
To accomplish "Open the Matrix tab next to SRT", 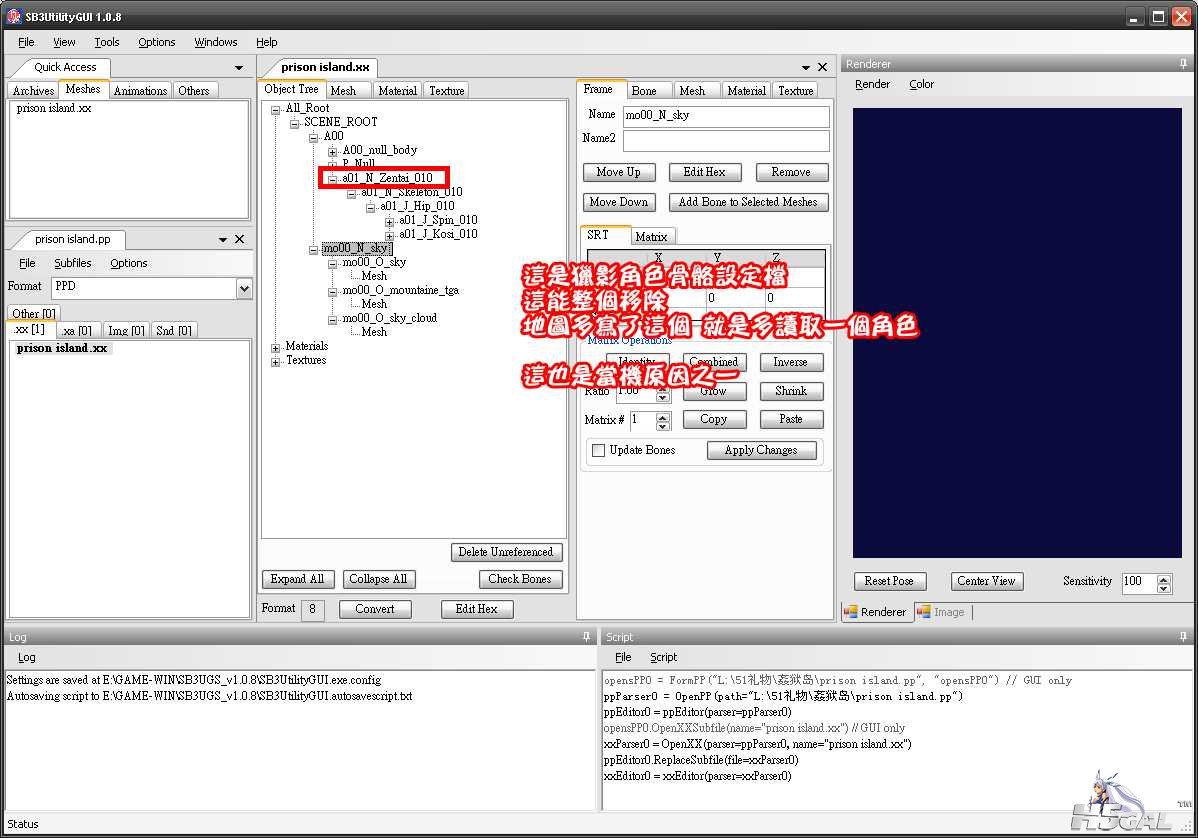I will [x=651, y=237].
